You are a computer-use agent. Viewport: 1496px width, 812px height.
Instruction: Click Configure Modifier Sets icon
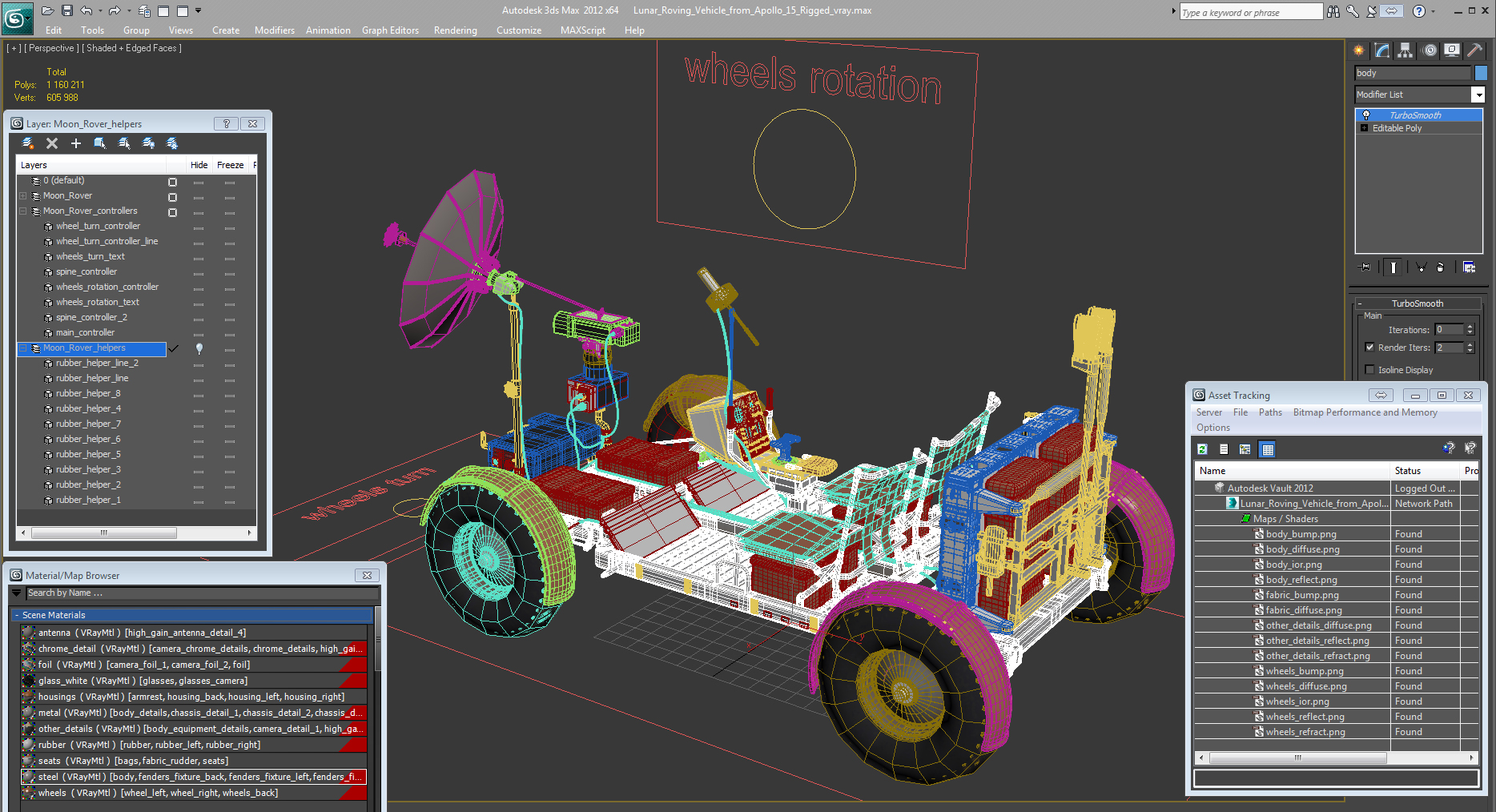[x=1469, y=267]
